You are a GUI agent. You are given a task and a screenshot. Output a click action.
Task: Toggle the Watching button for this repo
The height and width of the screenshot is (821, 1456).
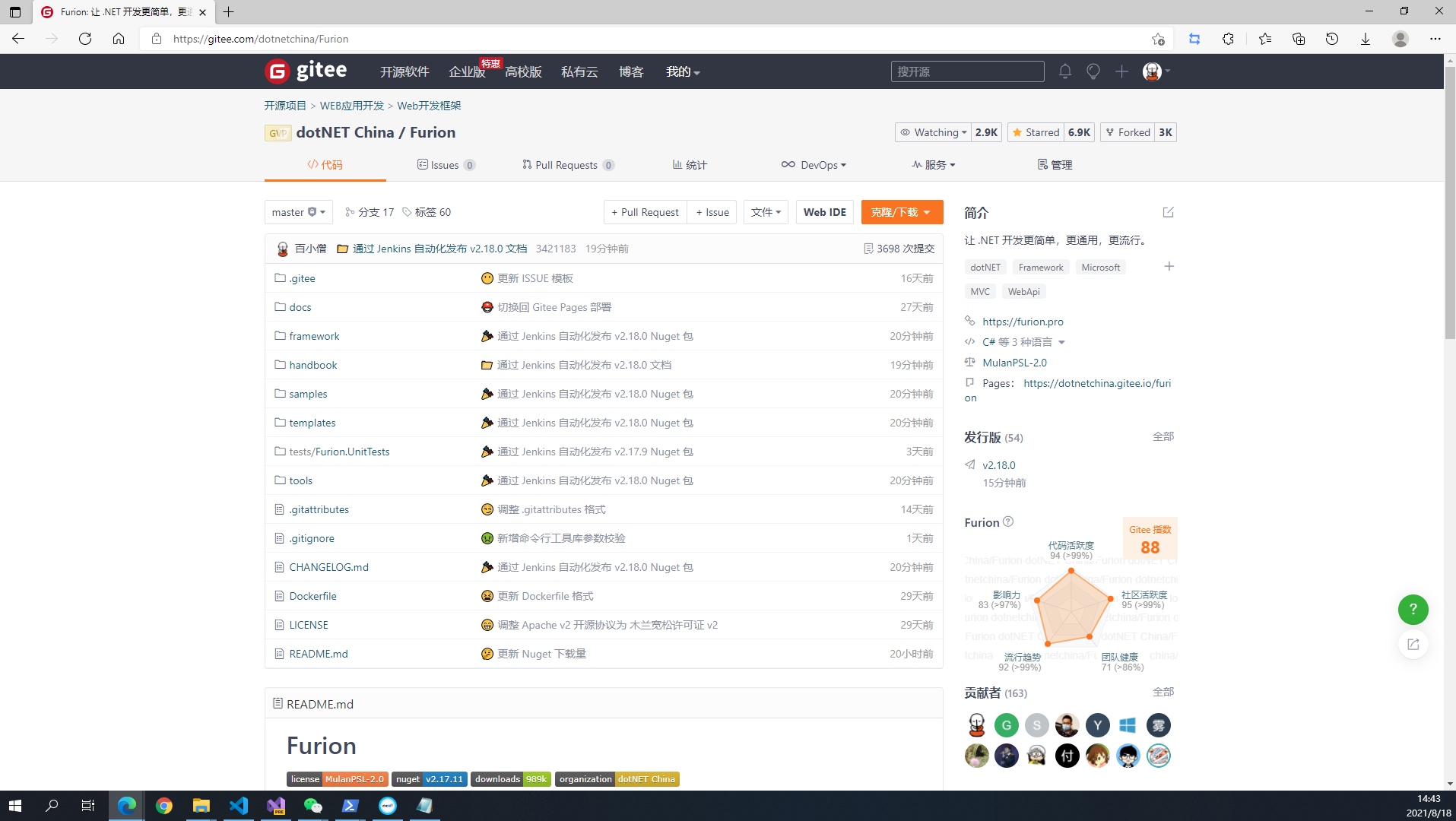(932, 132)
